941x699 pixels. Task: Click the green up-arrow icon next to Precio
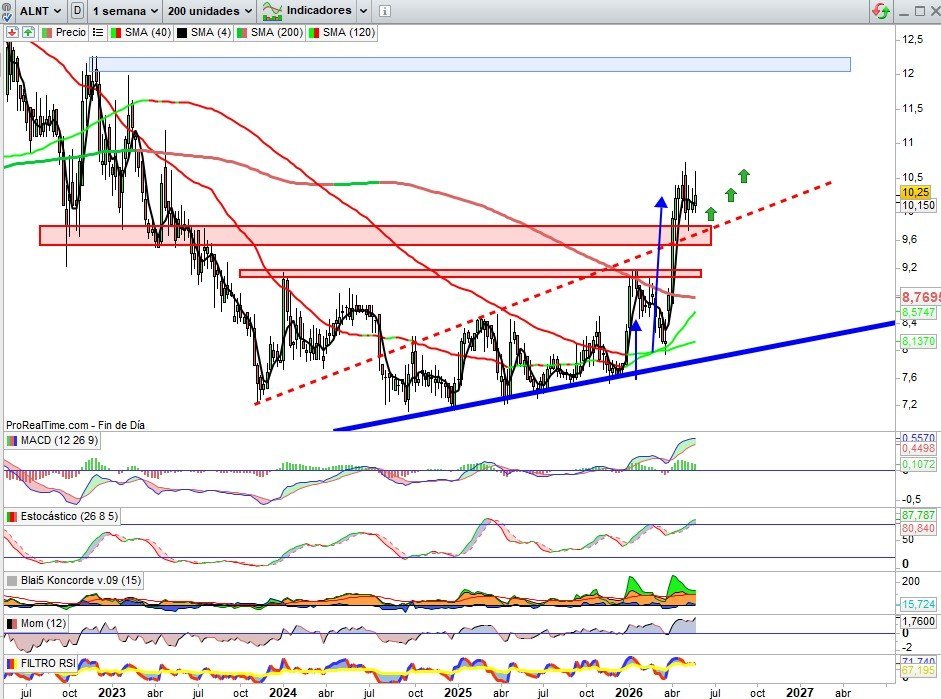28,32
